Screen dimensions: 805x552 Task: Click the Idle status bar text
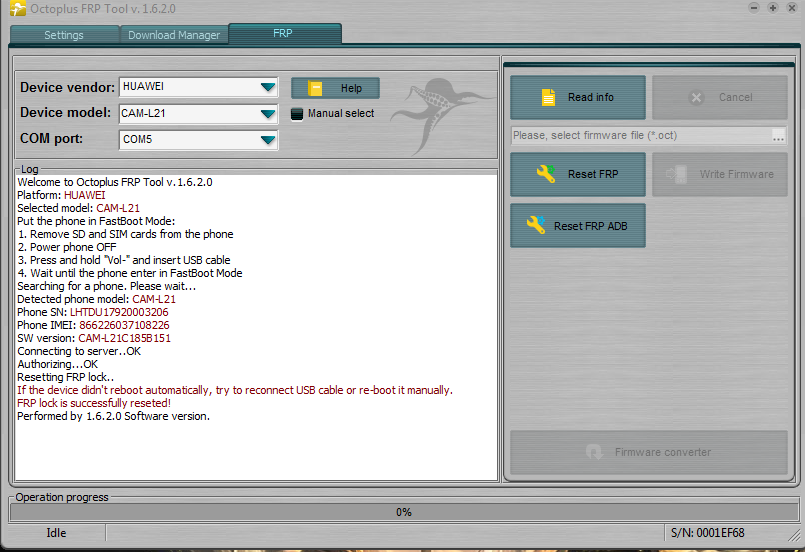point(56,533)
